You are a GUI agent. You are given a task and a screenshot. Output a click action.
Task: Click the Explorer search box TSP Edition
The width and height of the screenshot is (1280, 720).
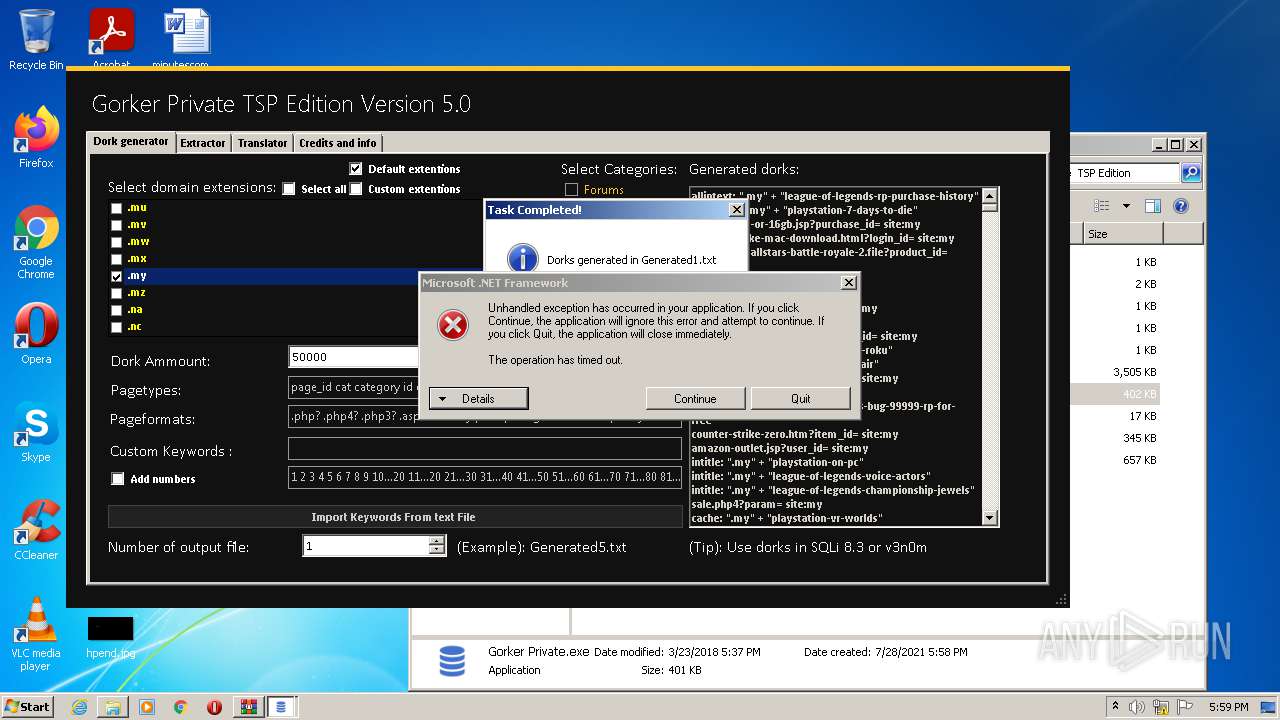(1125, 173)
